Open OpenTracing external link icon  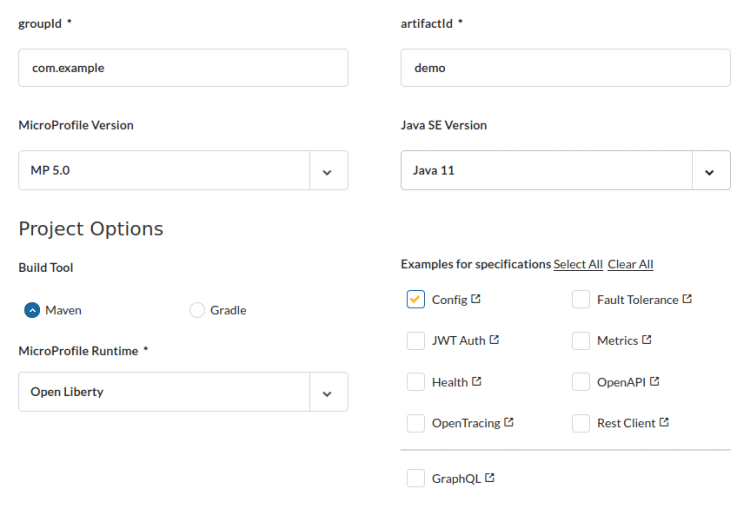tap(508, 422)
